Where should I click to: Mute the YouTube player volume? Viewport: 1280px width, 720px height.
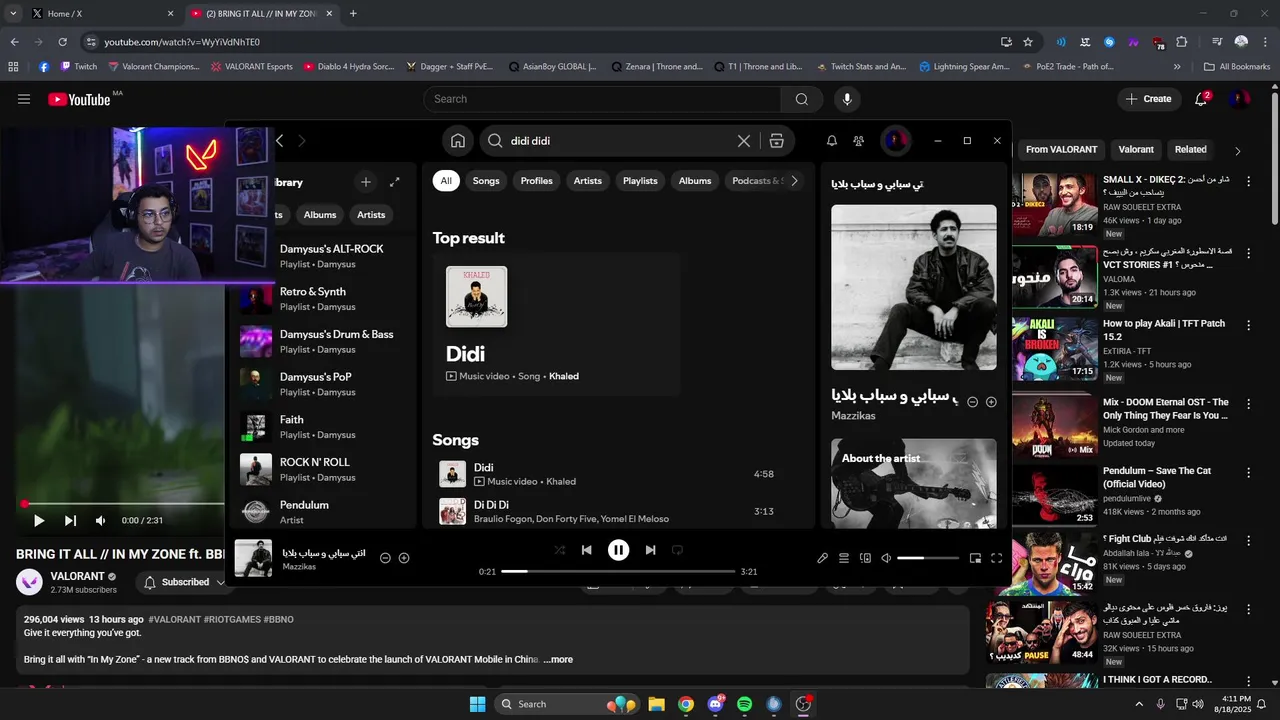click(100, 520)
